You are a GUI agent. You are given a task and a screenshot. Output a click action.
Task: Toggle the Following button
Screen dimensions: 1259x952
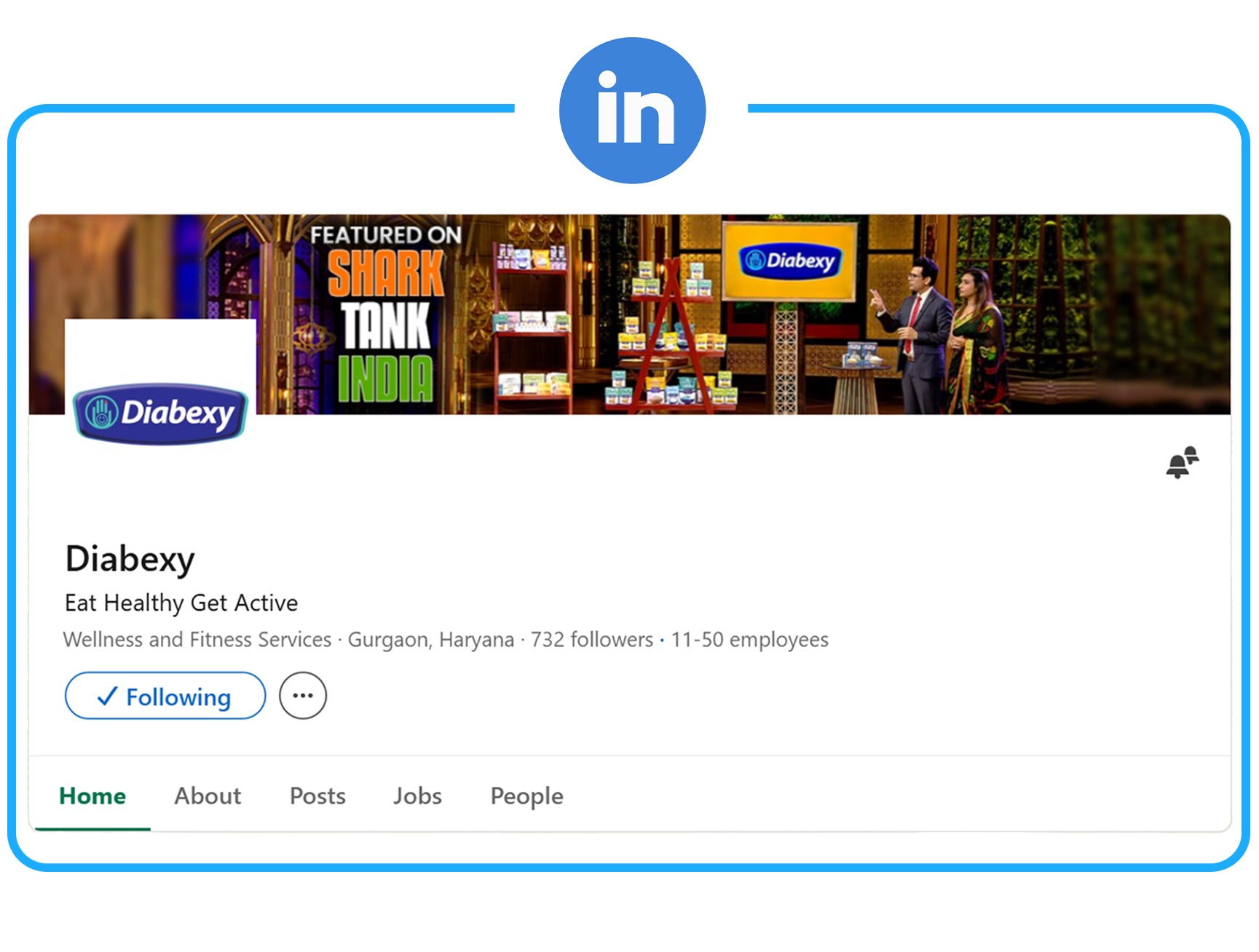pos(165,696)
